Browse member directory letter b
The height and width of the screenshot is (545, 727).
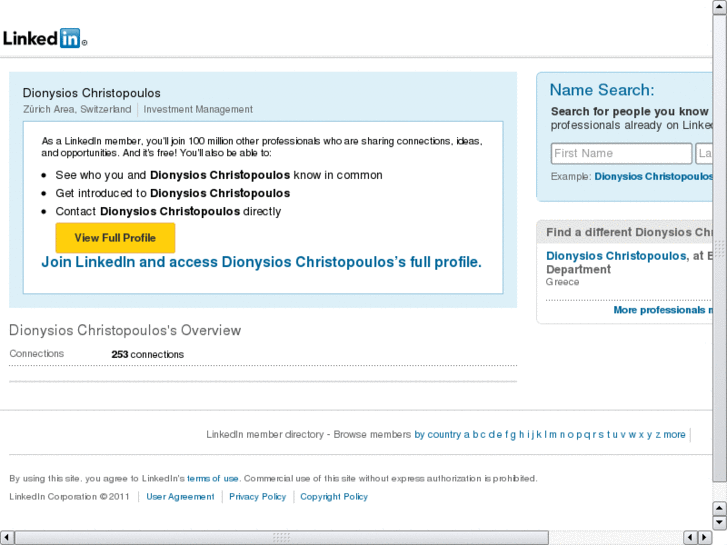click(475, 435)
